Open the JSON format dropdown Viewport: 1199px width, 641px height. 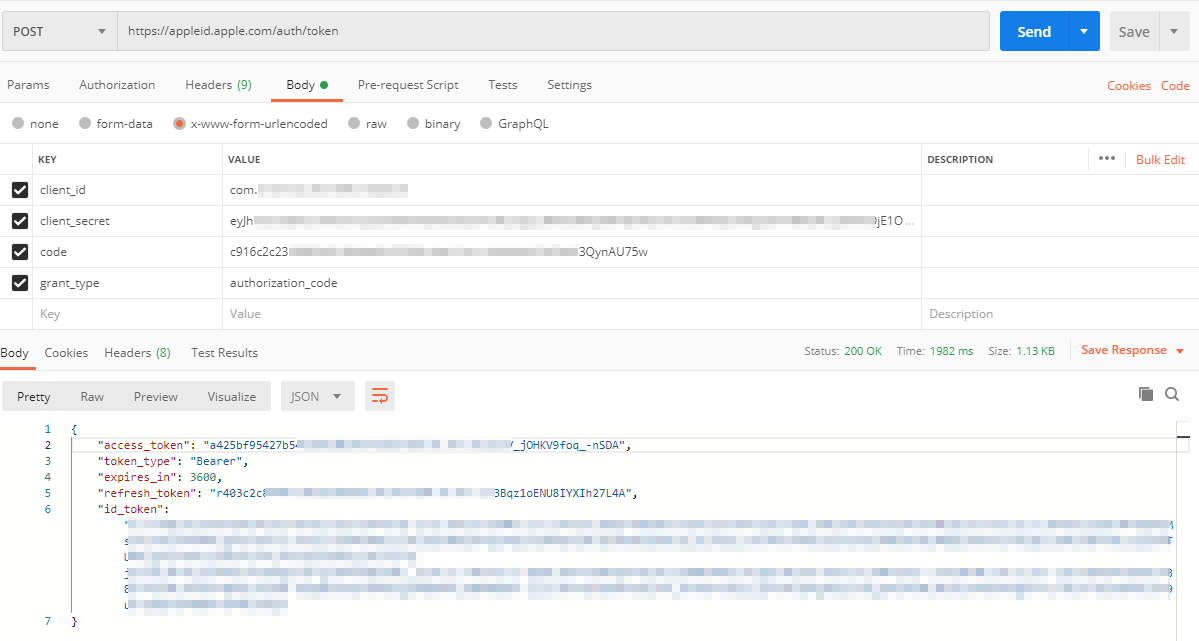[317, 396]
